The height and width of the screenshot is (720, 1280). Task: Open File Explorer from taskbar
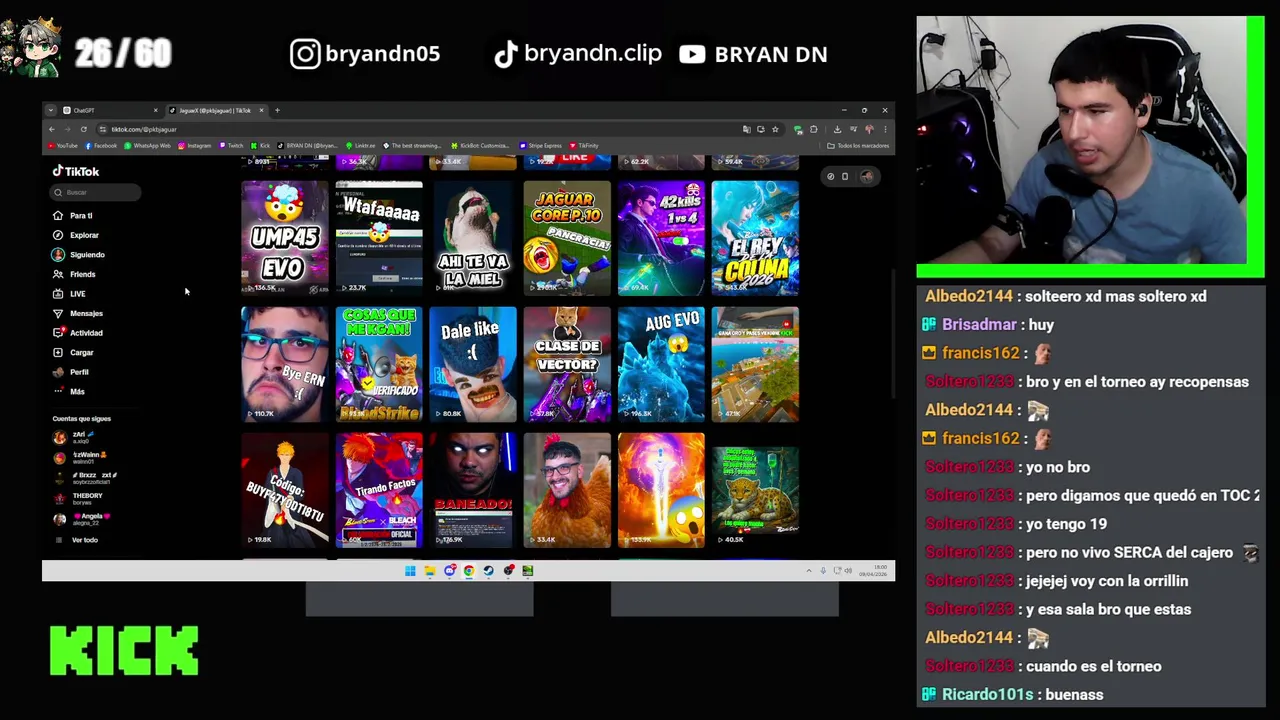(430, 571)
